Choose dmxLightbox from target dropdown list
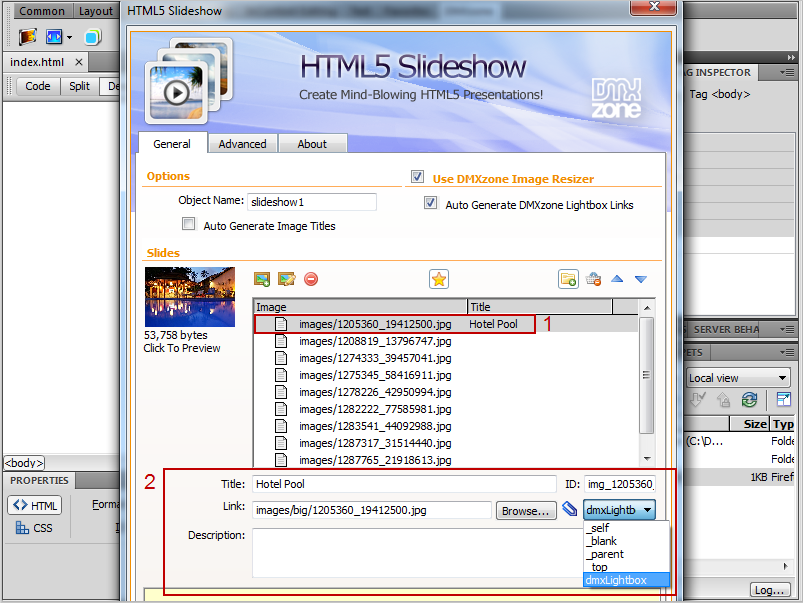The height and width of the screenshot is (603, 803). click(x=626, y=580)
